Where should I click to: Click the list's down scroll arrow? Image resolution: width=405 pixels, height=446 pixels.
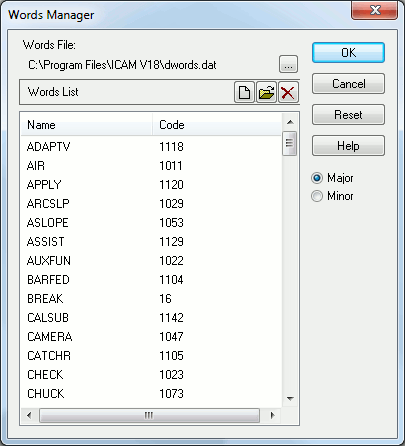click(x=290, y=398)
